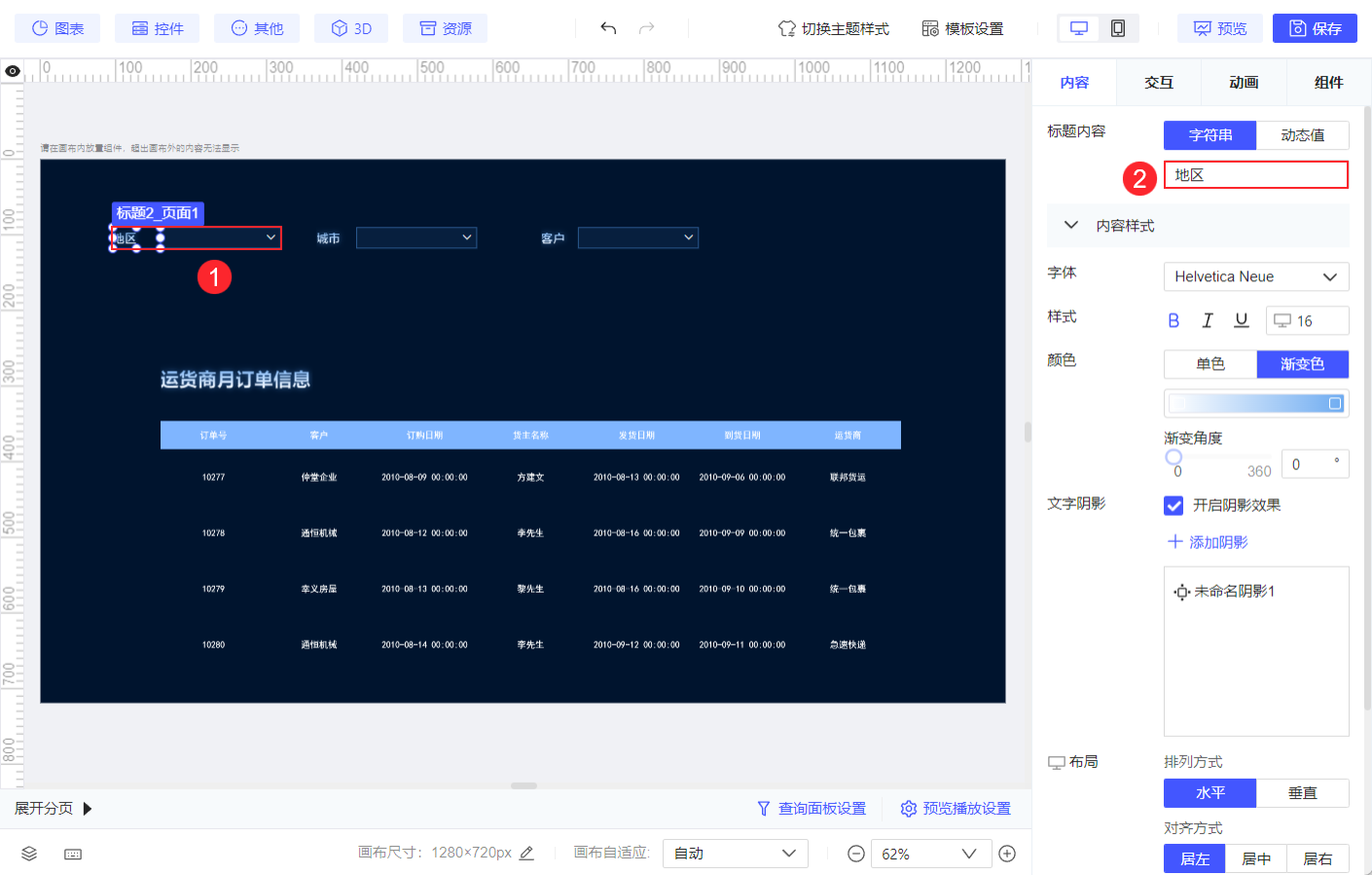The width and height of the screenshot is (1372, 875).
Task: Click the keyboard shortcuts icon
Action: [x=73, y=854]
